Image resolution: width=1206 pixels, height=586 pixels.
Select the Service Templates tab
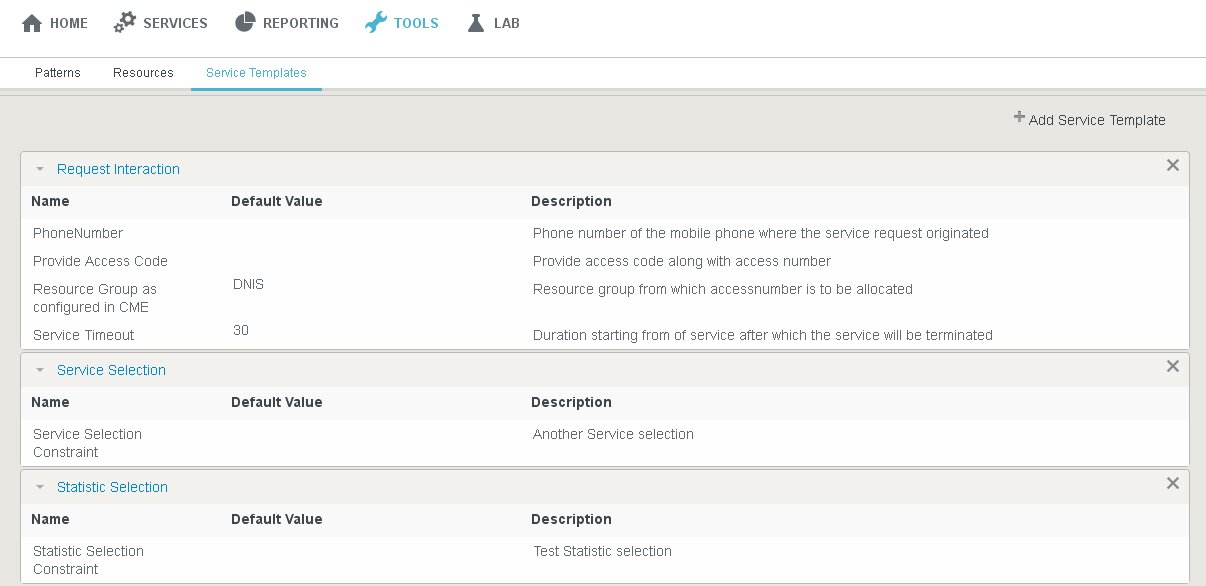256,73
